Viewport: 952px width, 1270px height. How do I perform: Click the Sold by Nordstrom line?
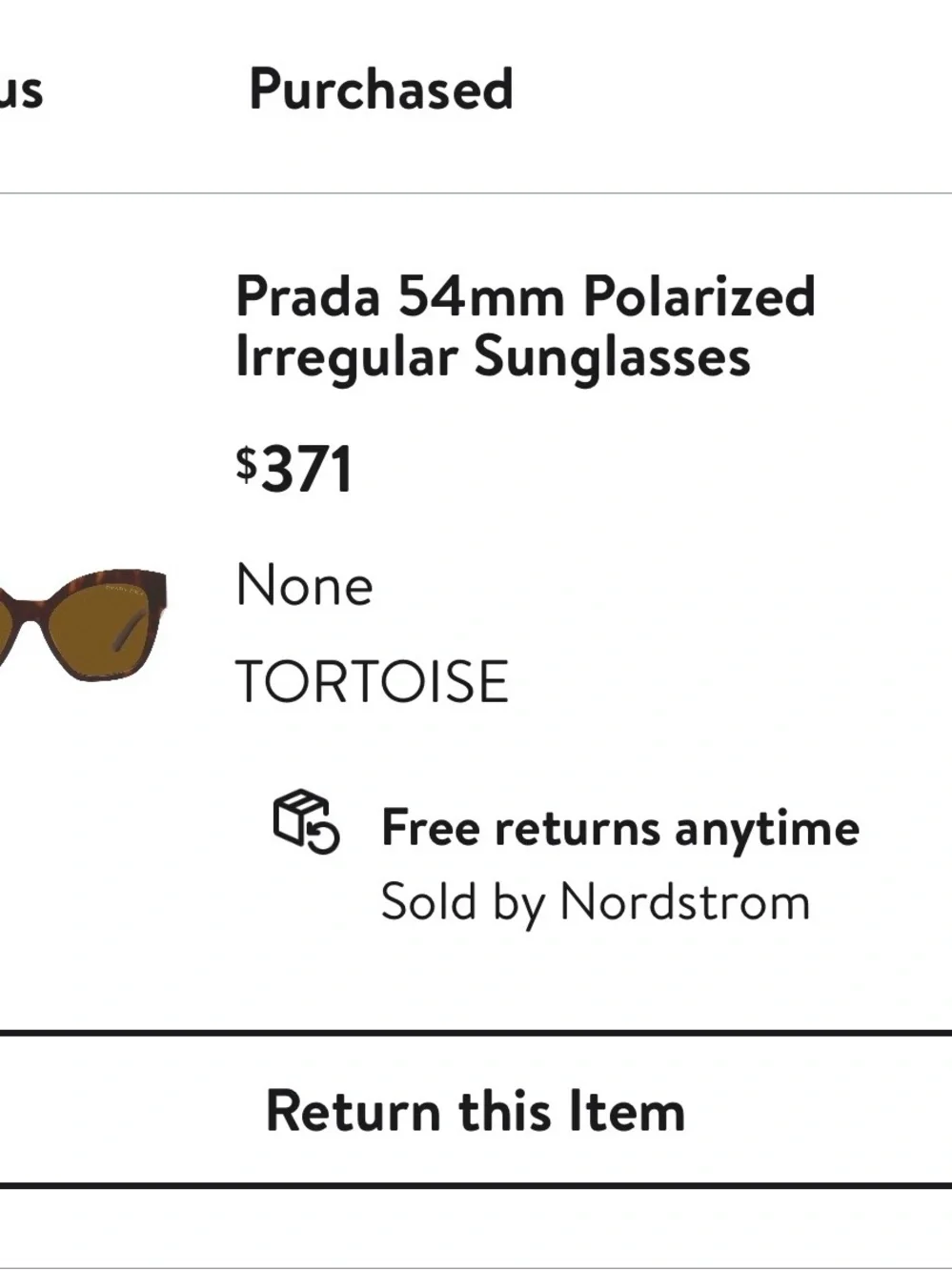click(x=596, y=902)
